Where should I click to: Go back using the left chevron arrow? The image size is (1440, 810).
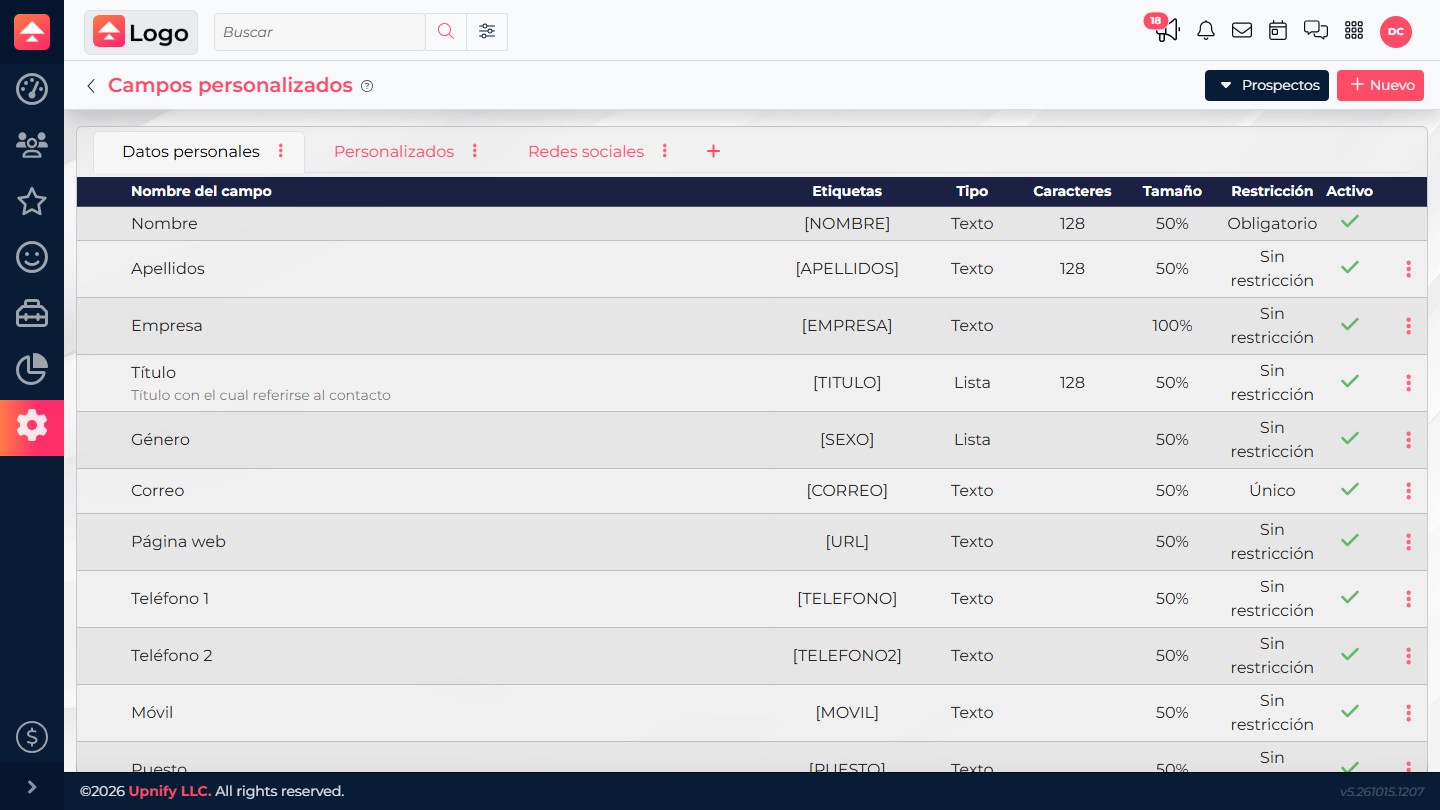[91, 86]
